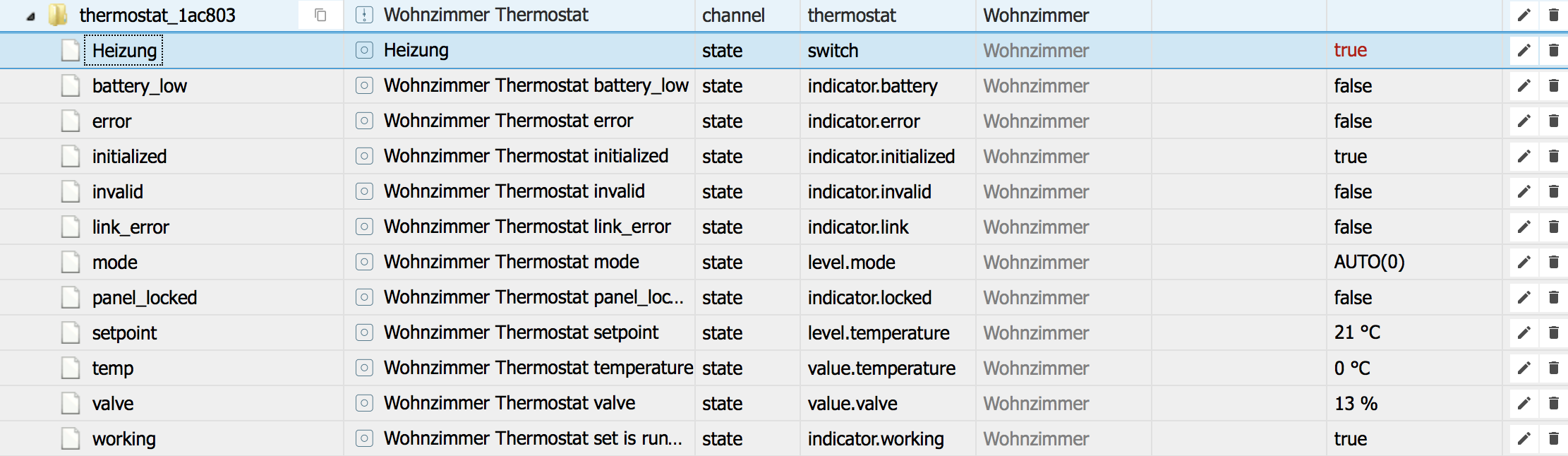Click the 21 °C setpoint value
Viewport: 1568px width, 456px height.
(x=1356, y=332)
